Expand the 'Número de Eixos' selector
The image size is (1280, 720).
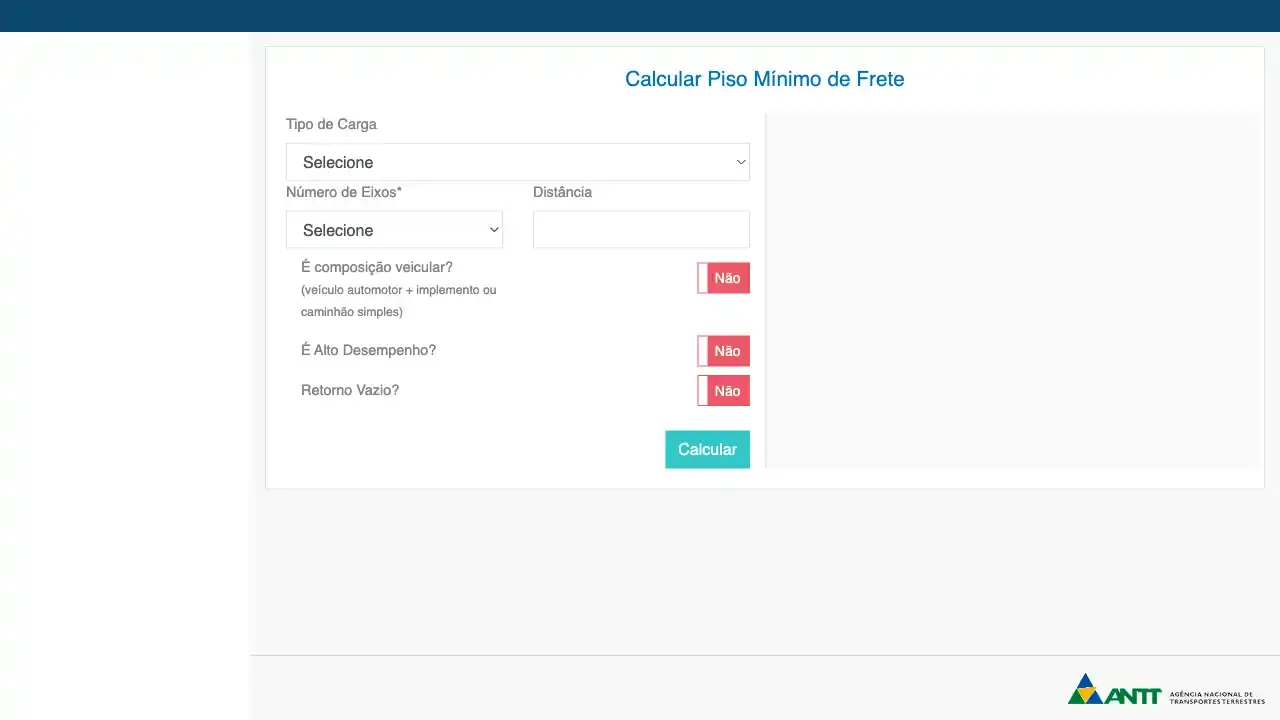[394, 230]
